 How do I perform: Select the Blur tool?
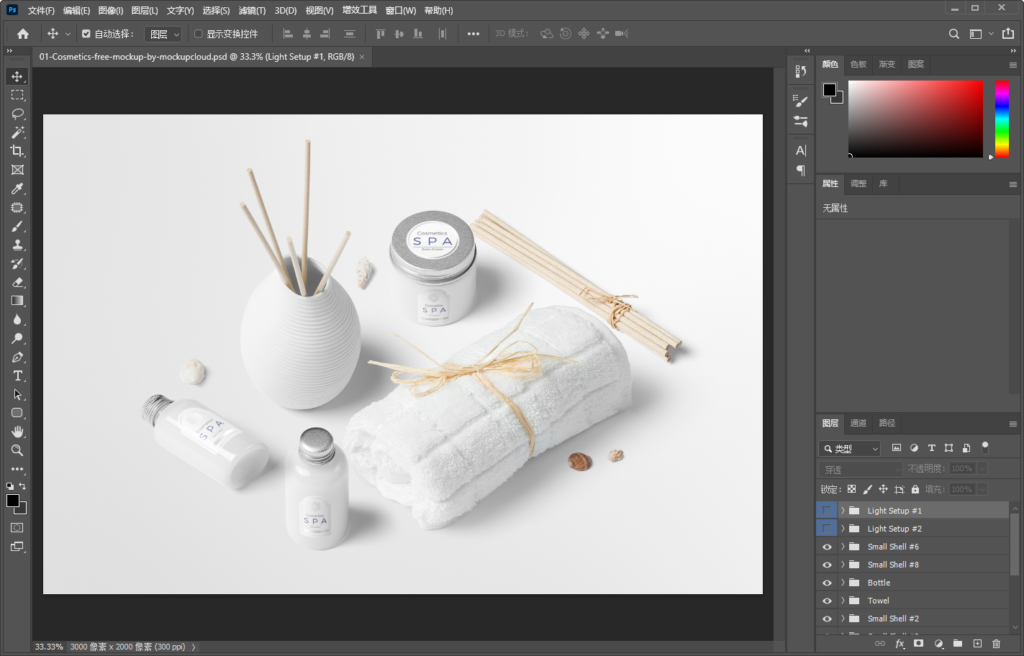(17, 320)
